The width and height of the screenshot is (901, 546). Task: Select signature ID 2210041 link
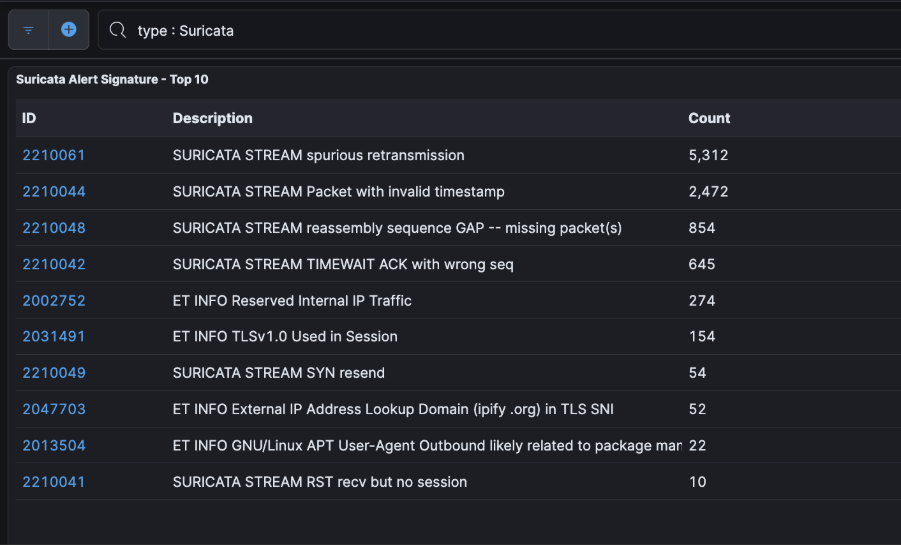pos(54,482)
